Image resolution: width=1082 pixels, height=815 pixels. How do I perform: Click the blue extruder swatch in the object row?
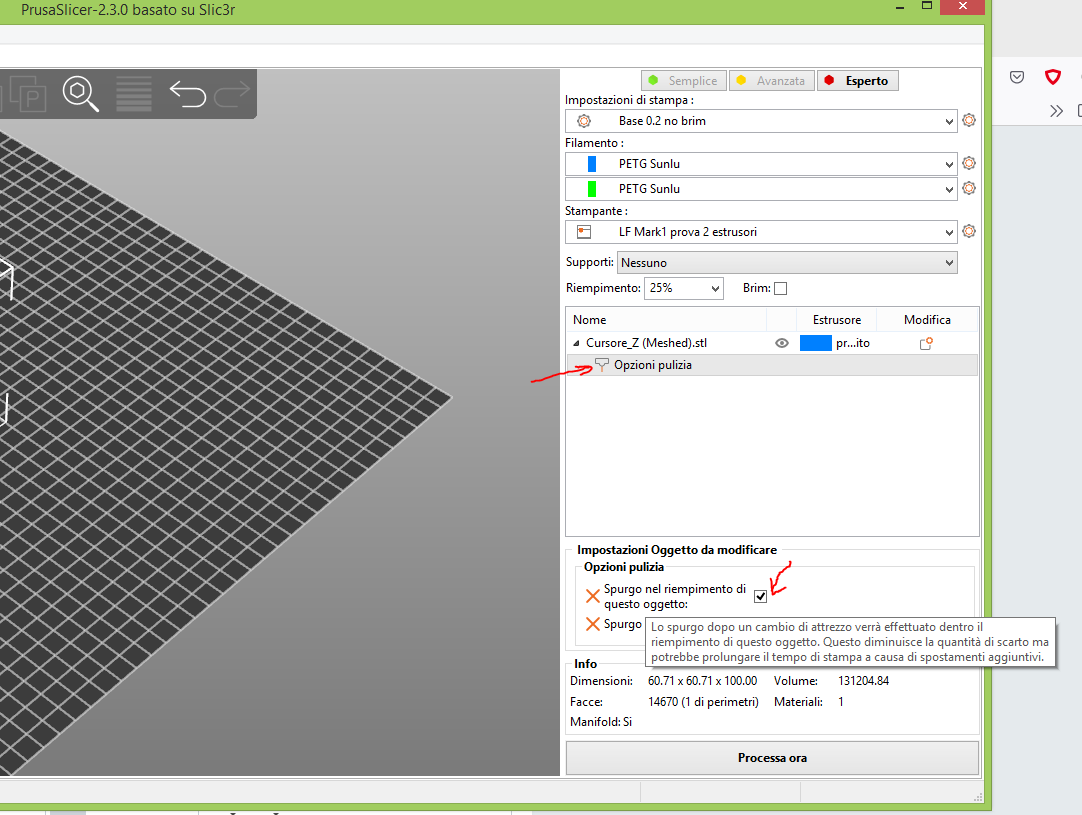pyautogui.click(x=816, y=343)
